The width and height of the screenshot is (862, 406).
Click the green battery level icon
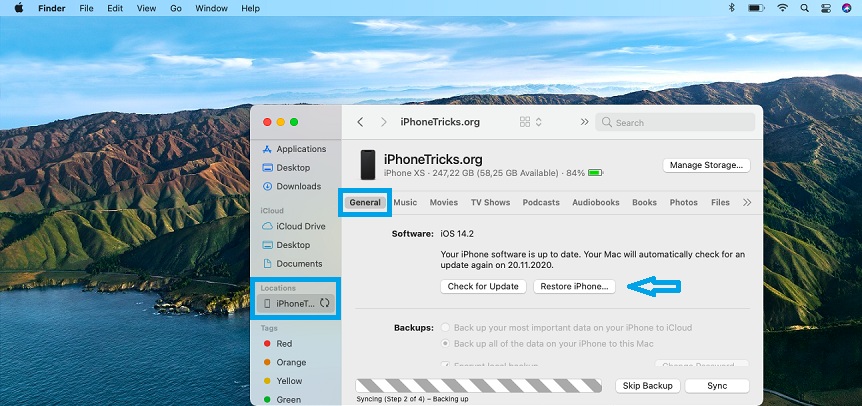point(596,173)
